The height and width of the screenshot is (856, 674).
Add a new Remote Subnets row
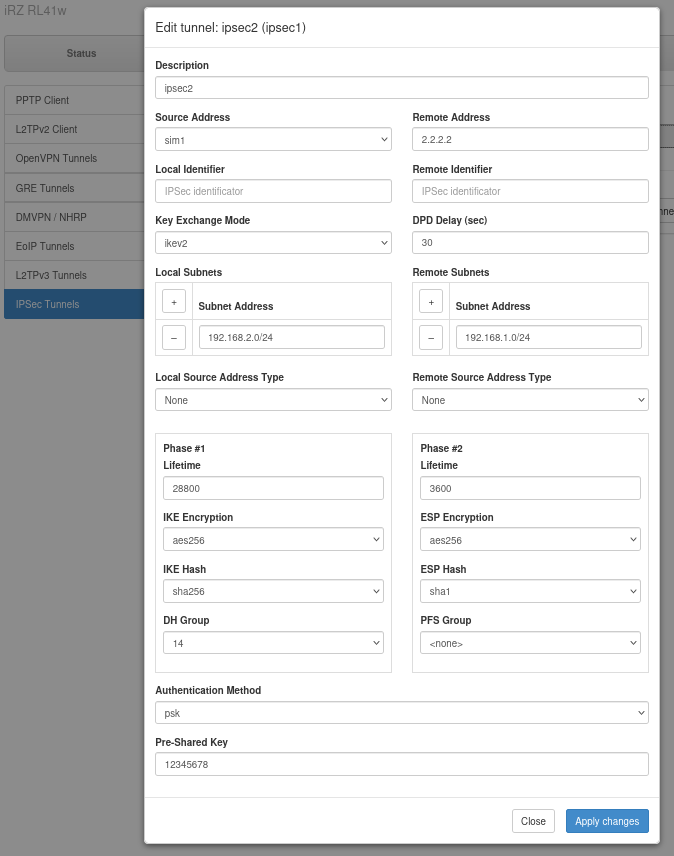tap(430, 301)
